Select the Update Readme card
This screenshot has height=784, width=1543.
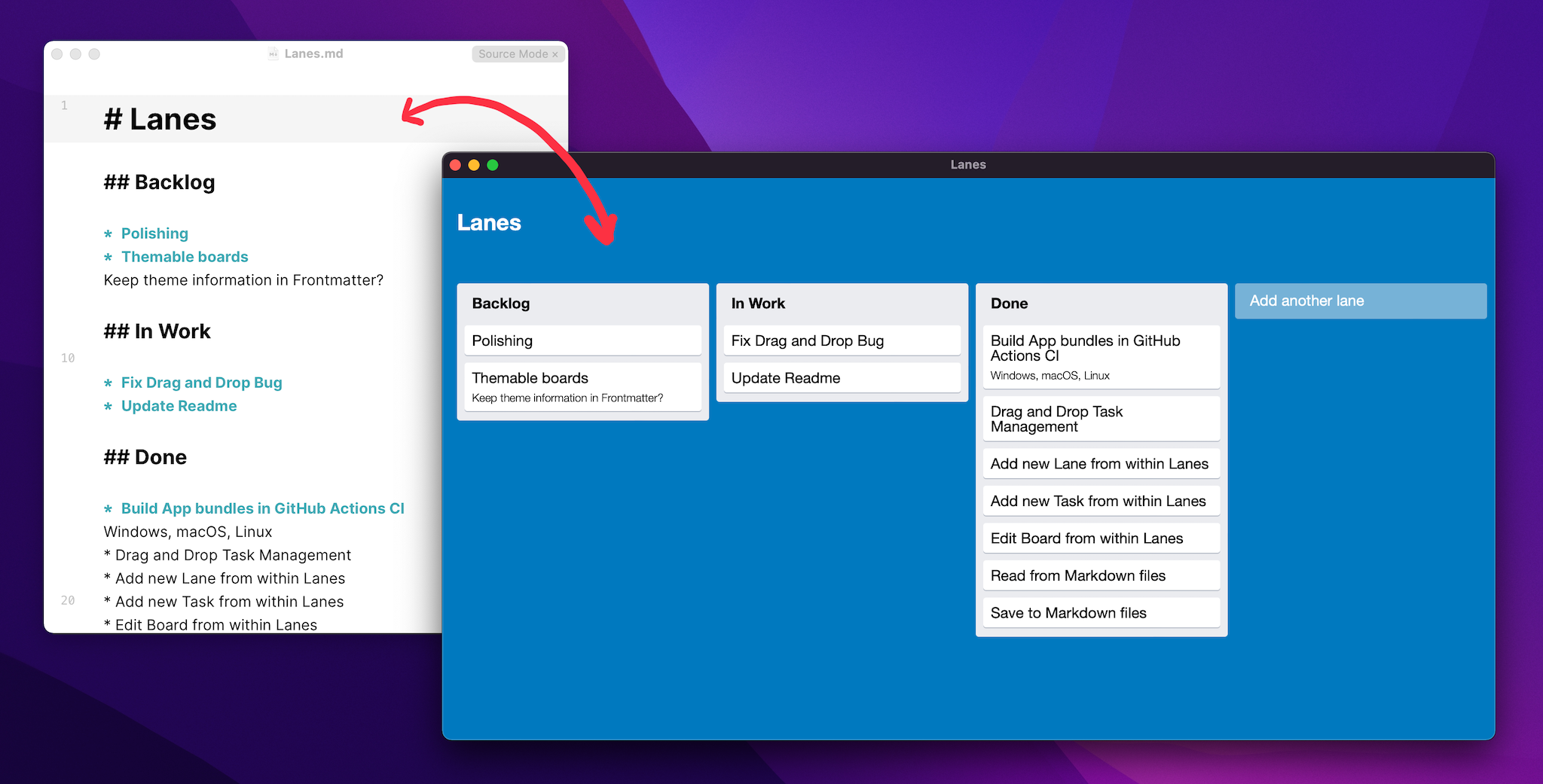(842, 378)
